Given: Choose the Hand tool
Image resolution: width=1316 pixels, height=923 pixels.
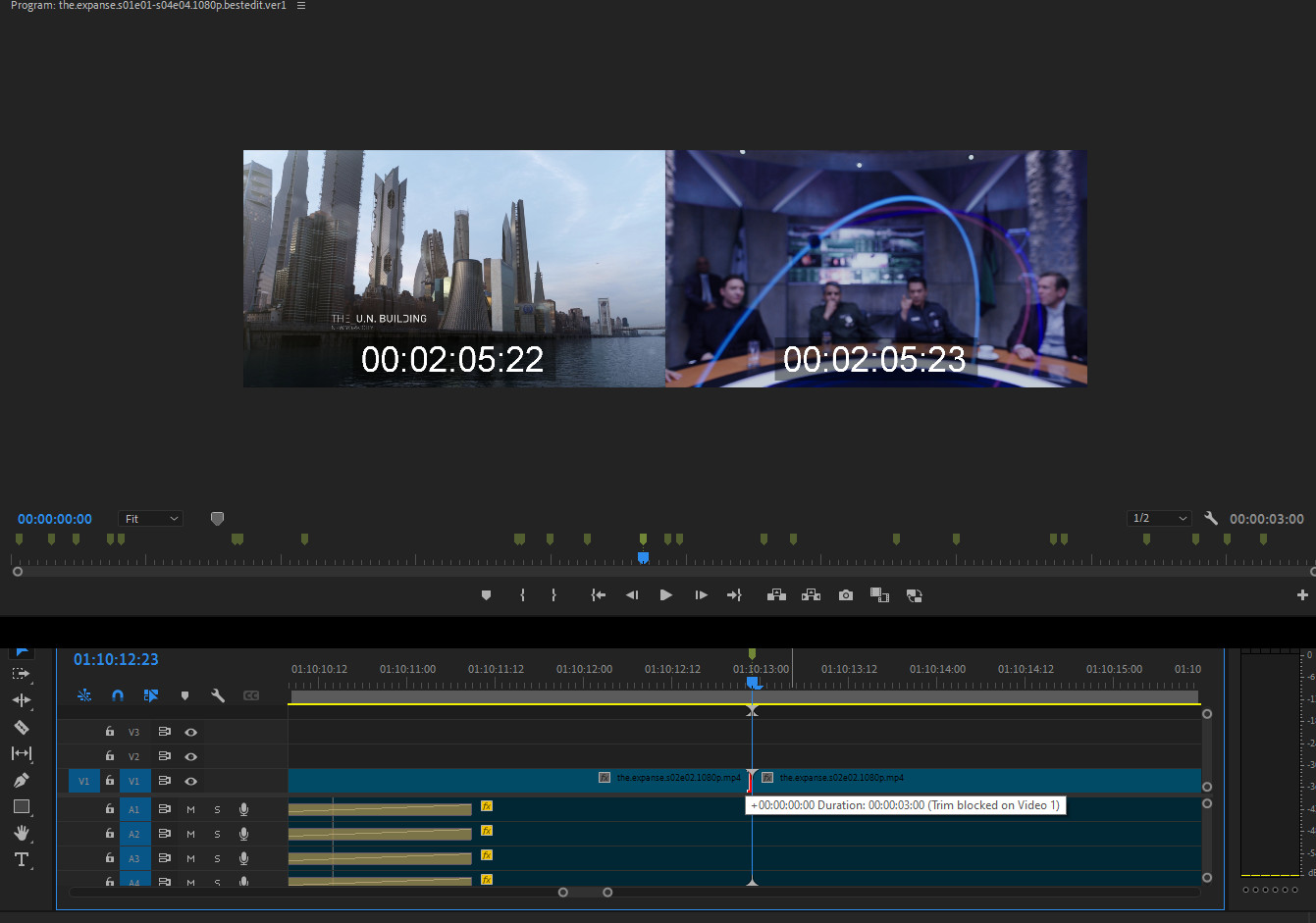Looking at the screenshot, I should coord(22,833).
